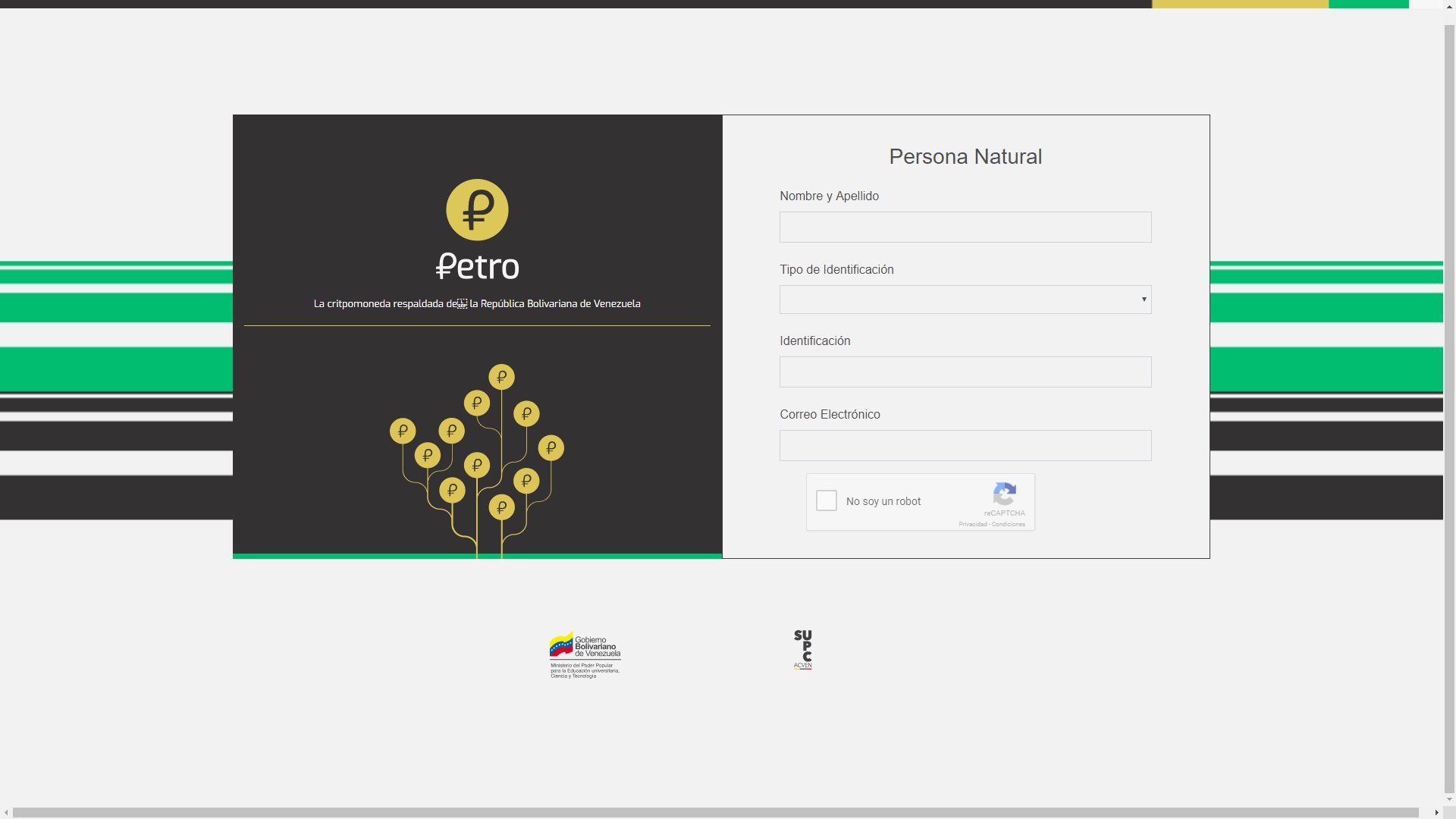The image size is (1456, 819).
Task: Tick the "No soy un robot" checkbox
Action: pos(827,500)
